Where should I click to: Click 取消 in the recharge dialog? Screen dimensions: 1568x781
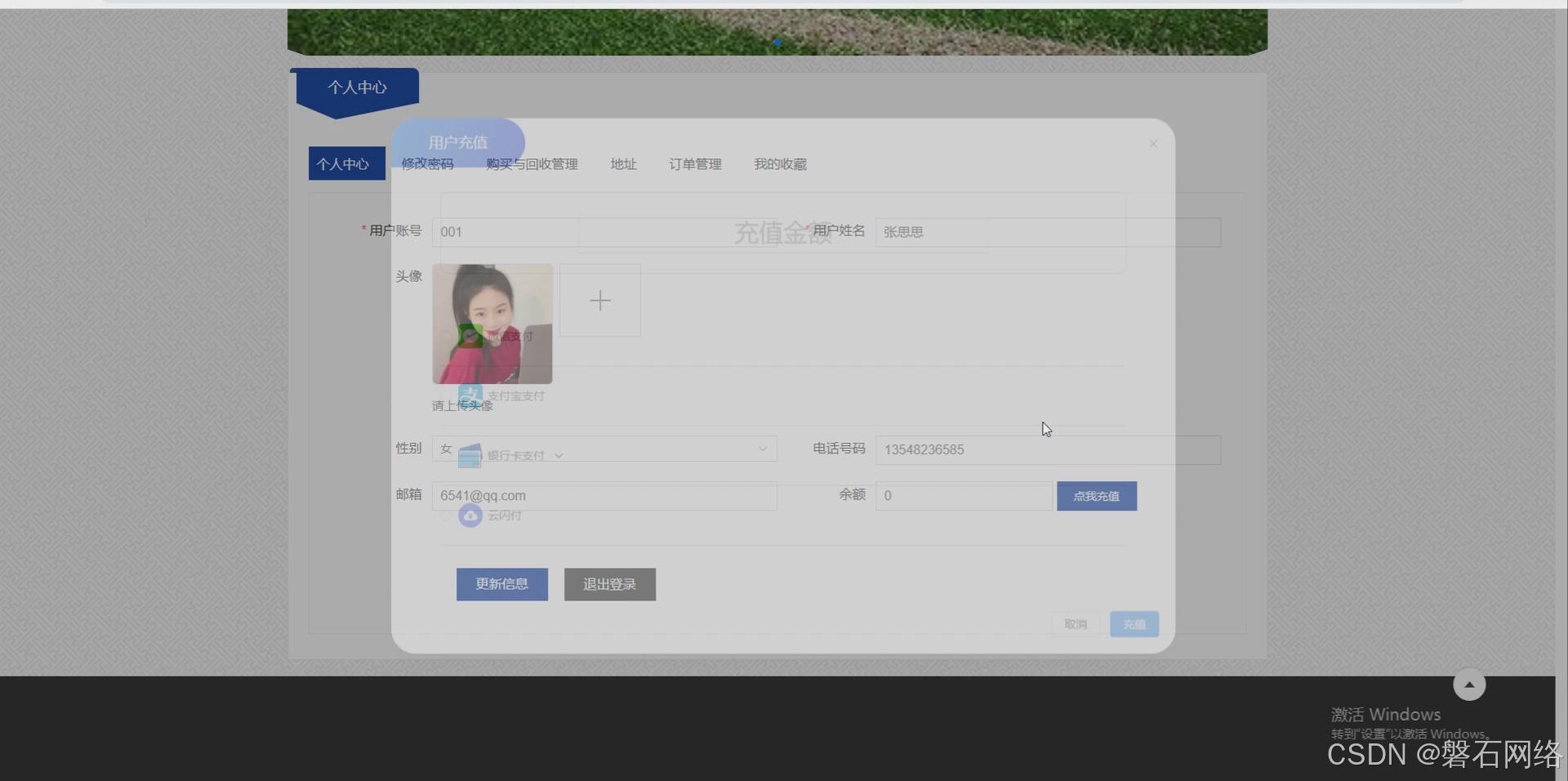point(1076,624)
